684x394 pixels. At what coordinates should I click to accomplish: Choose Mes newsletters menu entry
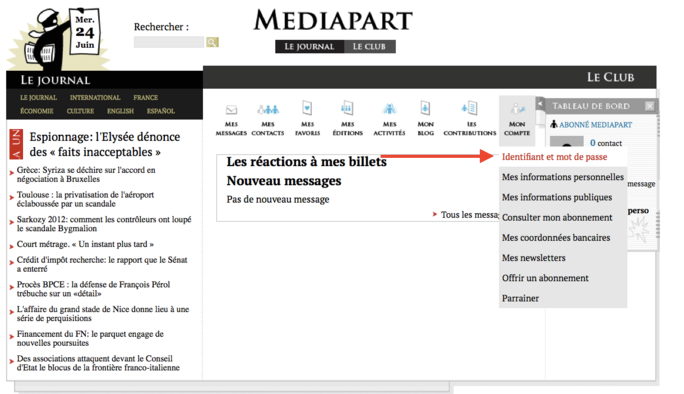coord(534,258)
